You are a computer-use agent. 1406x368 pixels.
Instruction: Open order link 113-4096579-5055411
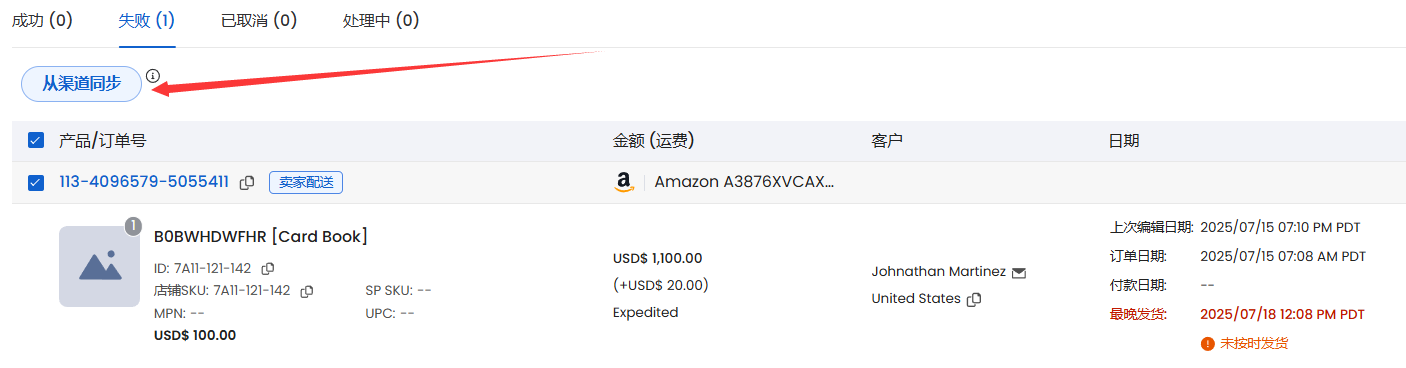point(144,182)
